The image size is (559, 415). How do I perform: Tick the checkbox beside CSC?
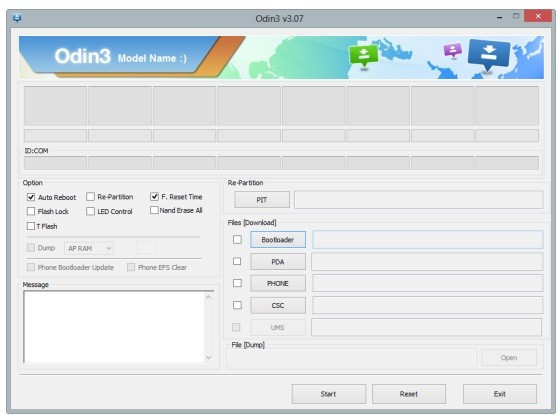(237, 305)
